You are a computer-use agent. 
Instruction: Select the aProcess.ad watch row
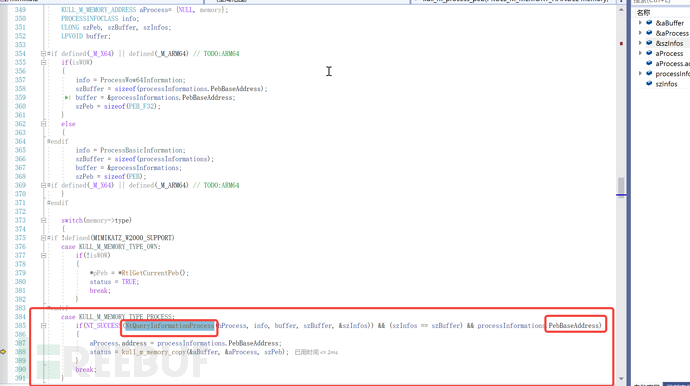662,63
